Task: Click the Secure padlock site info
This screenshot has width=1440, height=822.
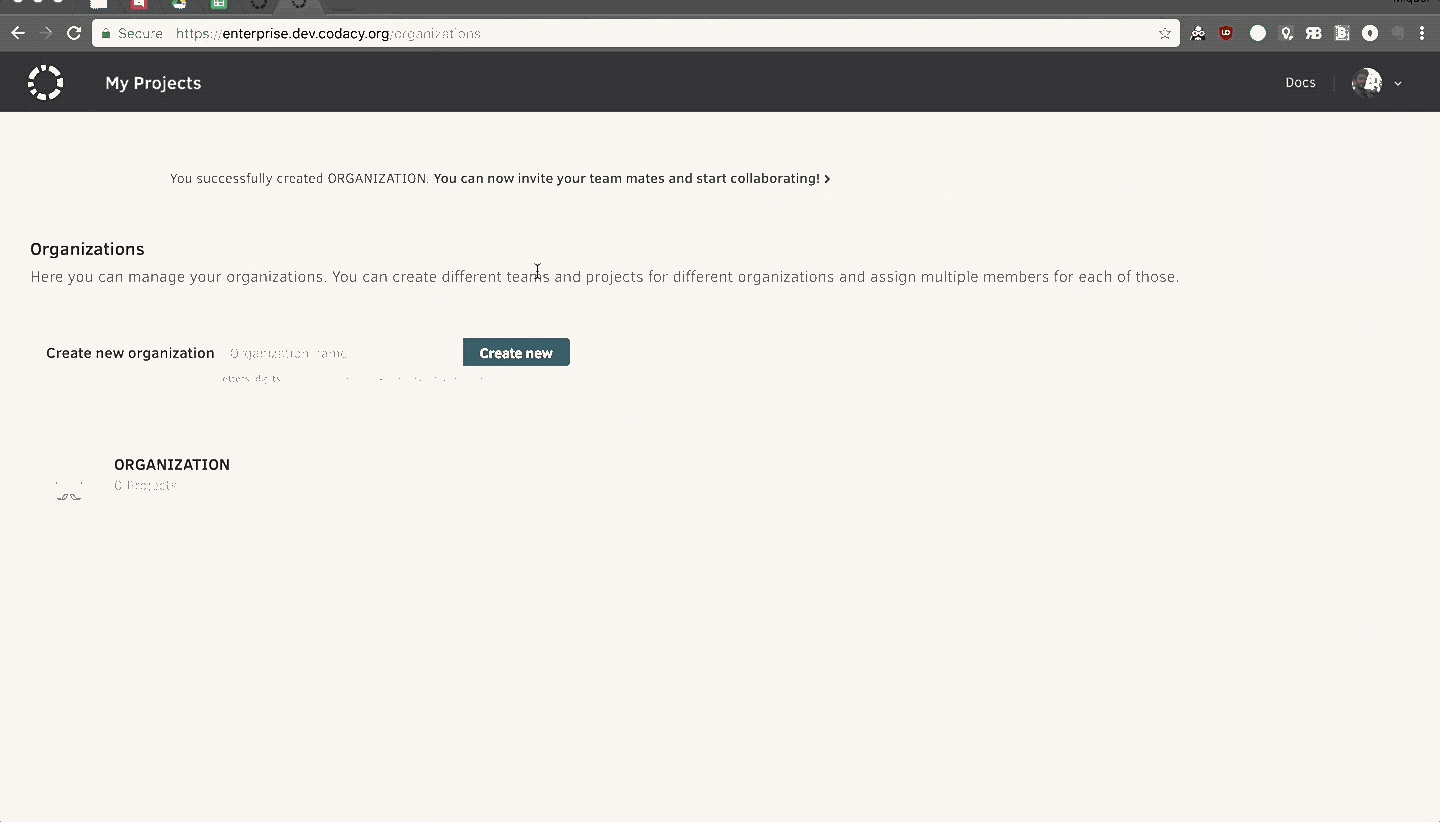Action: pos(132,33)
